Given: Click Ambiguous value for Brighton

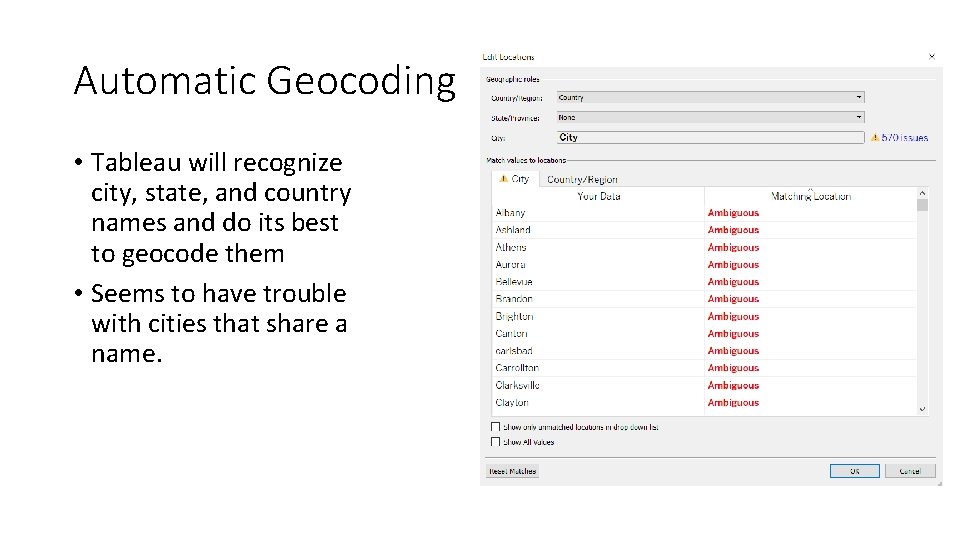Looking at the screenshot, I should tap(733, 317).
